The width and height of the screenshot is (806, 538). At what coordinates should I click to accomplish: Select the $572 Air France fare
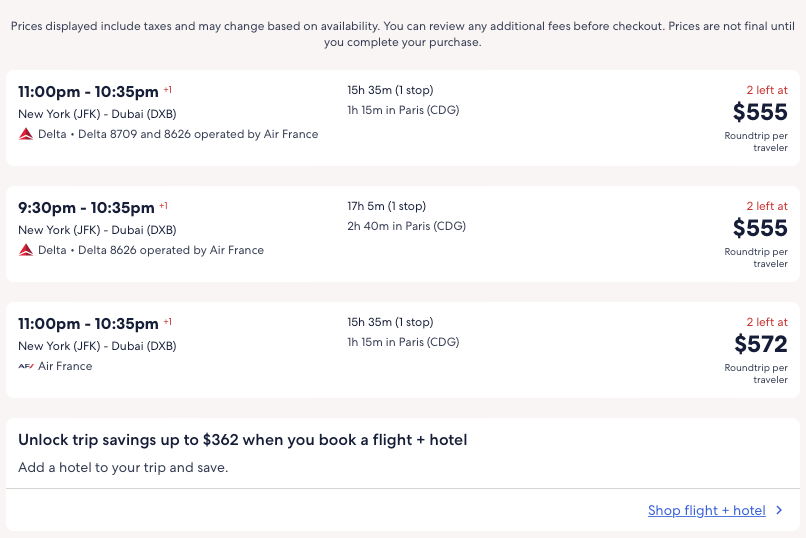click(x=760, y=345)
